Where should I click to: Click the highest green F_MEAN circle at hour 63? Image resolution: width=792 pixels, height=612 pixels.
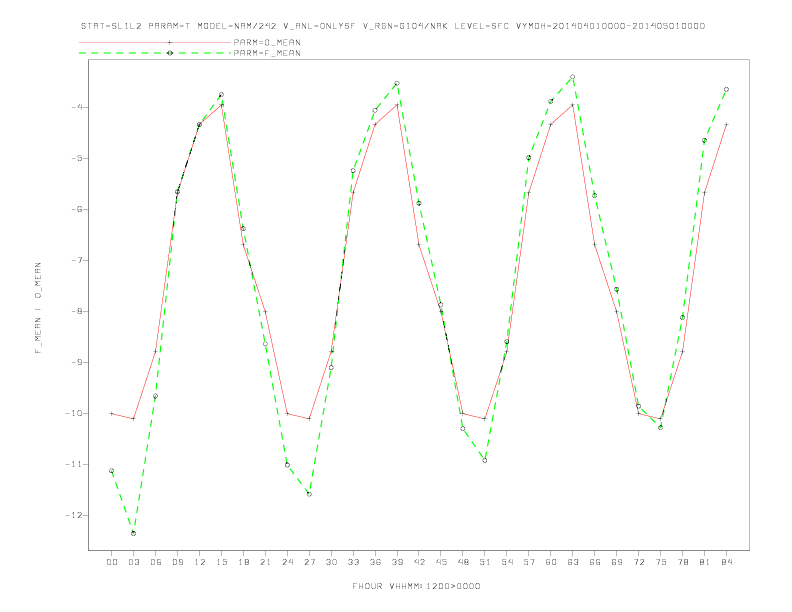pos(573,77)
